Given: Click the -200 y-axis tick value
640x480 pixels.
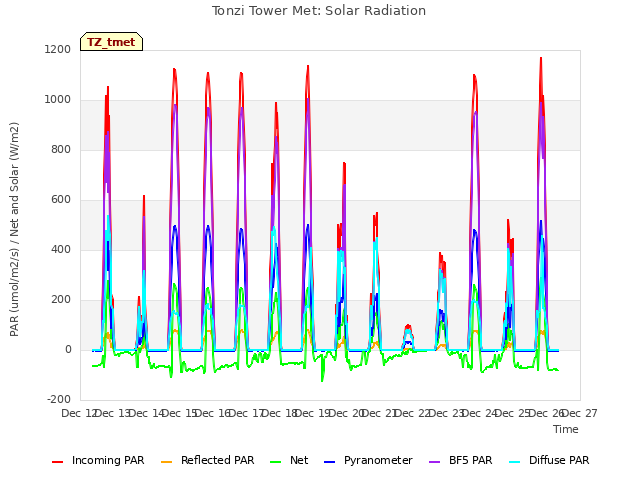Looking at the screenshot, I should [59, 400].
